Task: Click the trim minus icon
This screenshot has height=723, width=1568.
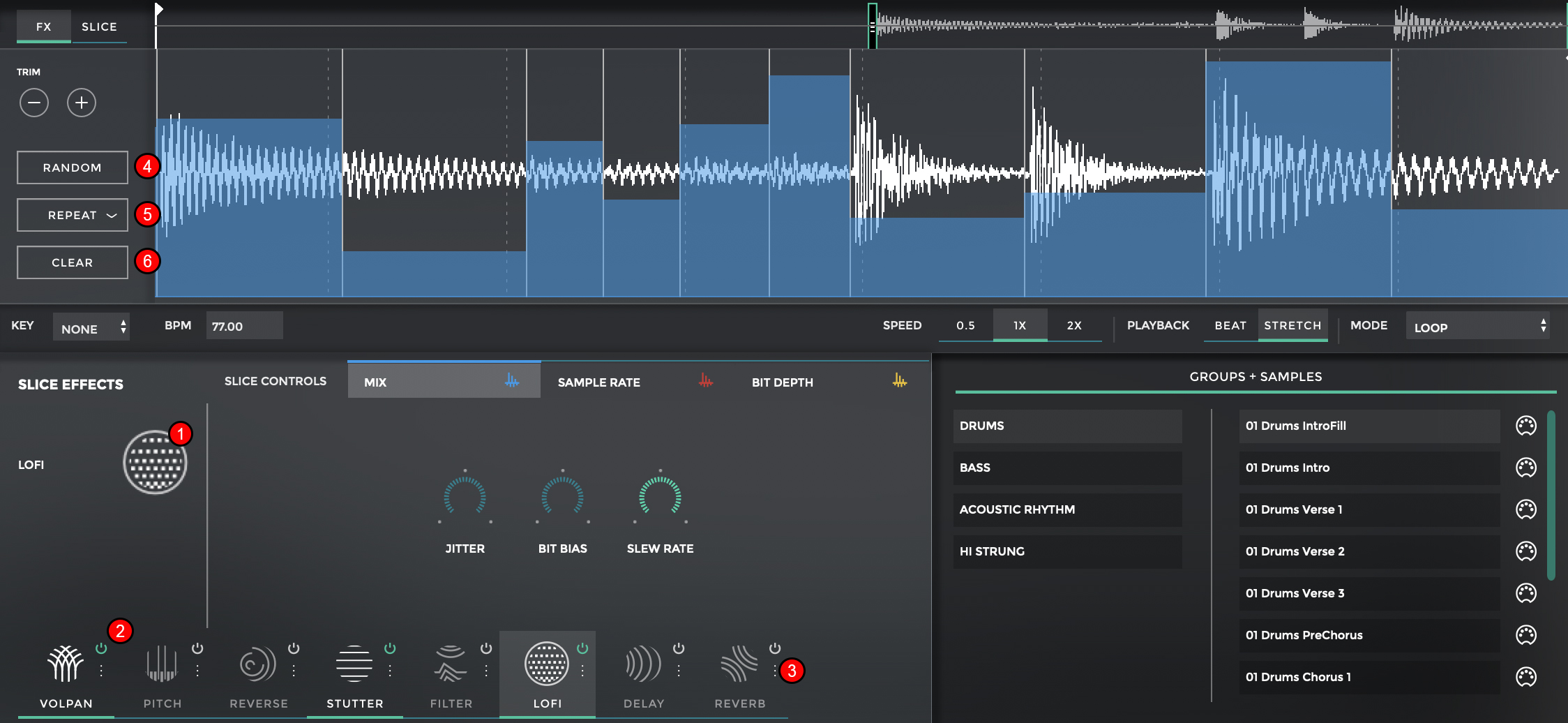Action: (x=34, y=103)
